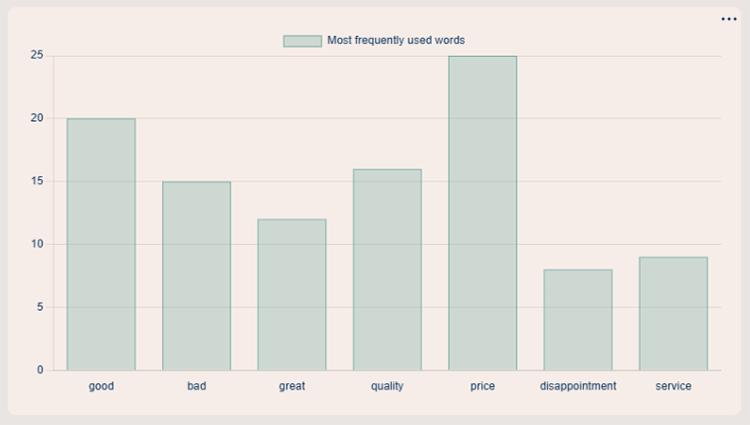Image resolution: width=750 pixels, height=425 pixels.
Task: Toggle the "Most frequently used words" legend label
Action: pyautogui.click(x=396, y=41)
